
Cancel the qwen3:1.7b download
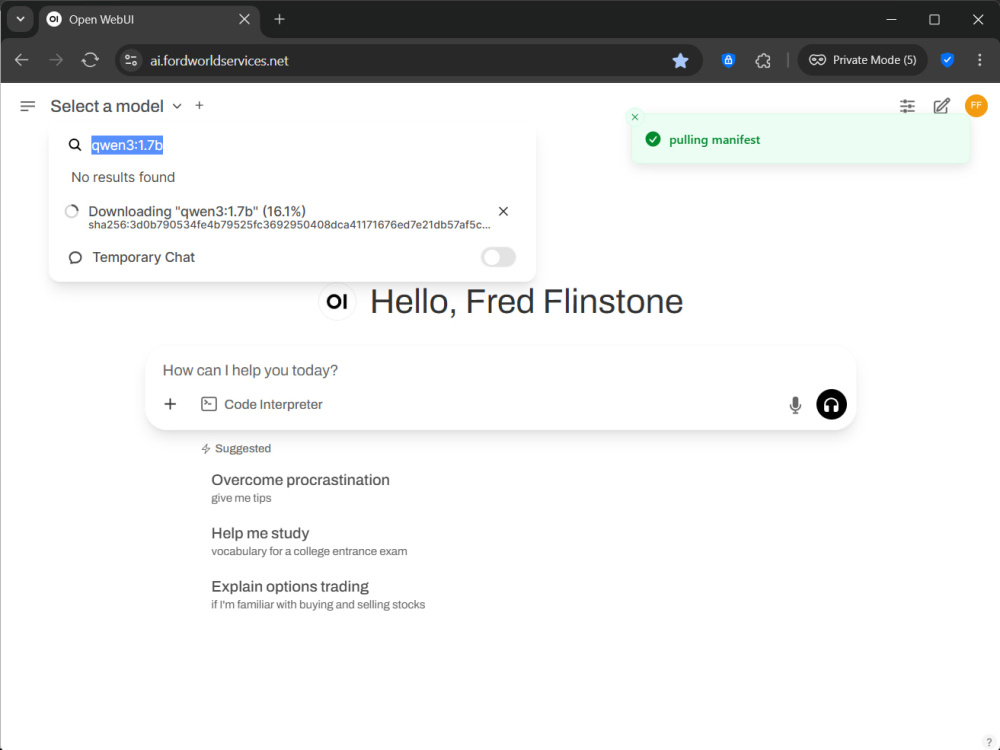coord(503,211)
